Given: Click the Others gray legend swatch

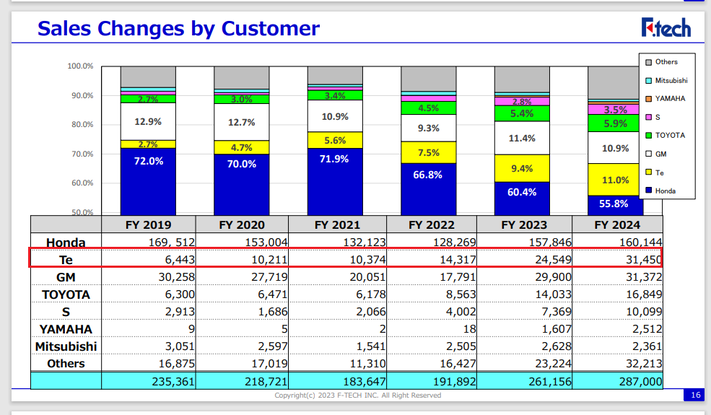Looking at the screenshot, I should pyautogui.click(x=648, y=62).
